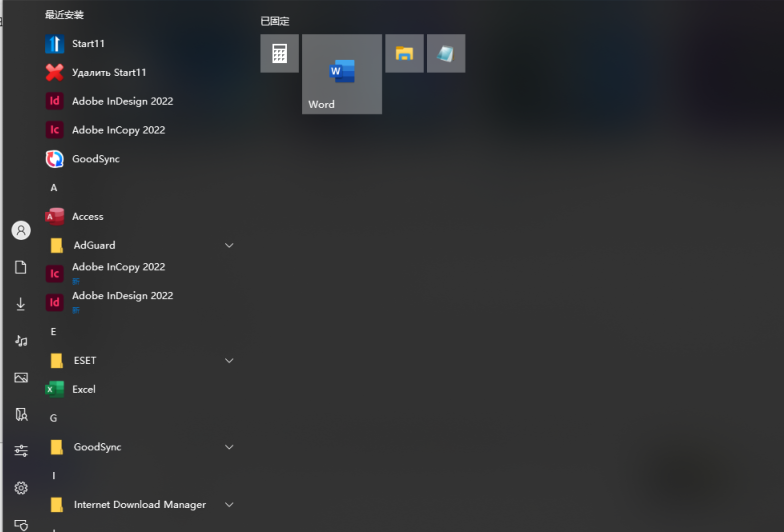The height and width of the screenshot is (532, 784).
Task: Open Adobe InDesign 2022 in the A section
Action: [140, 302]
